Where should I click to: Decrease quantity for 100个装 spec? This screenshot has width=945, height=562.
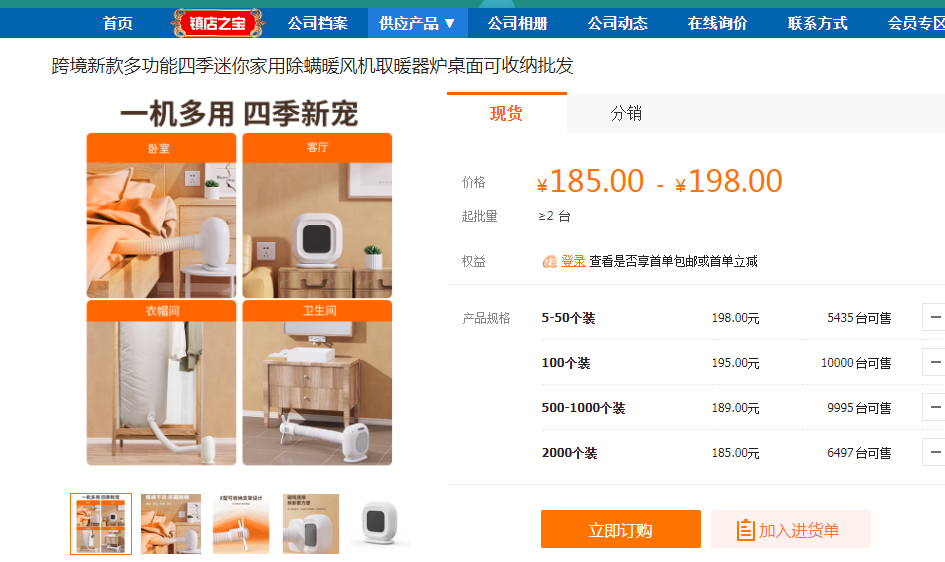[935, 363]
